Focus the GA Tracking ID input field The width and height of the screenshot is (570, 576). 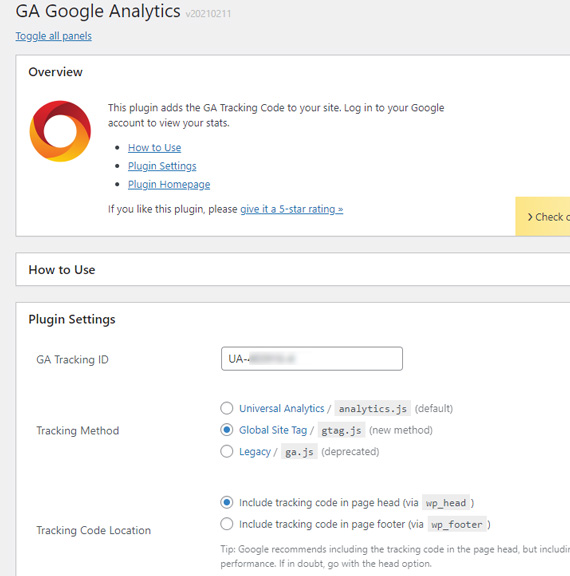(312, 359)
